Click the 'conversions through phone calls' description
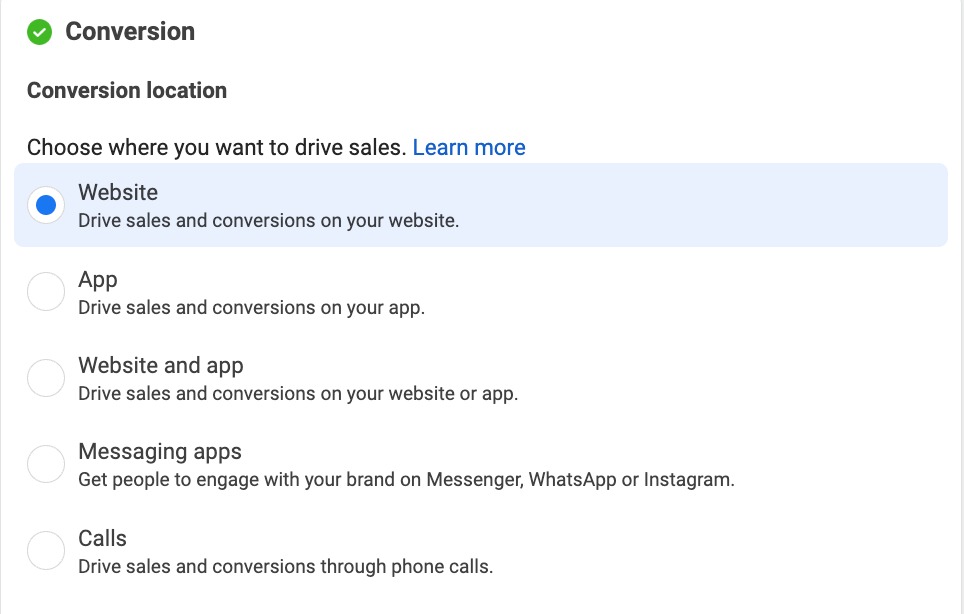The width and height of the screenshot is (964, 614). [286, 566]
